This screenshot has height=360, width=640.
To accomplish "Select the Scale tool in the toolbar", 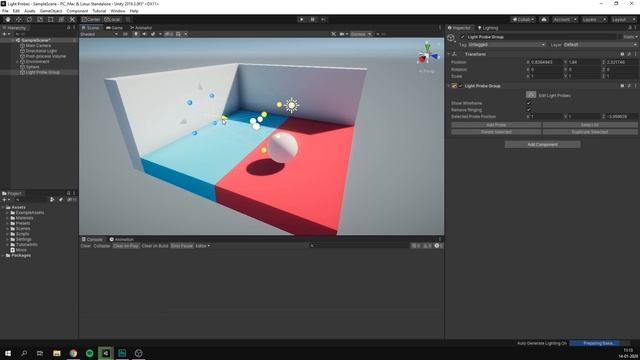I will coord(40,19).
